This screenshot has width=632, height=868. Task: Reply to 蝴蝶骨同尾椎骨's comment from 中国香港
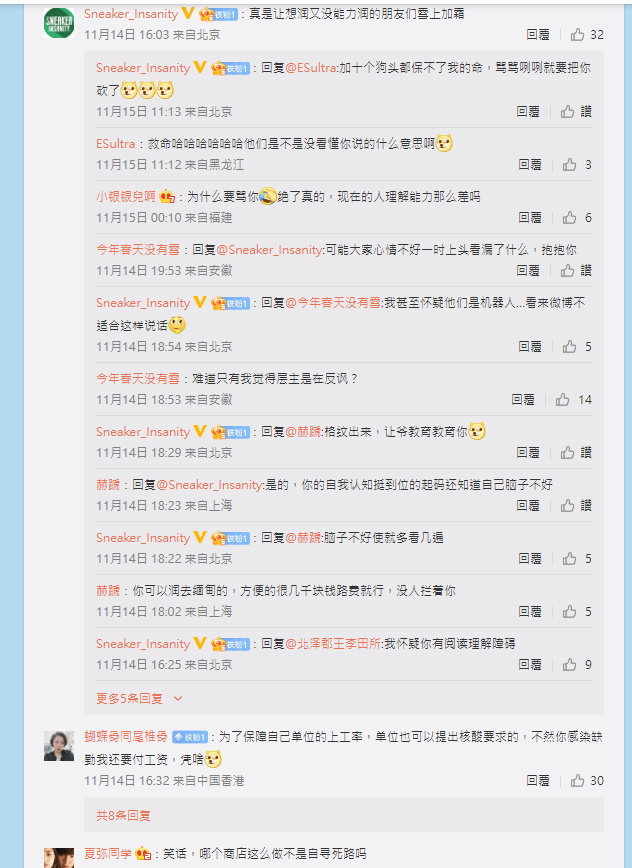[538, 781]
